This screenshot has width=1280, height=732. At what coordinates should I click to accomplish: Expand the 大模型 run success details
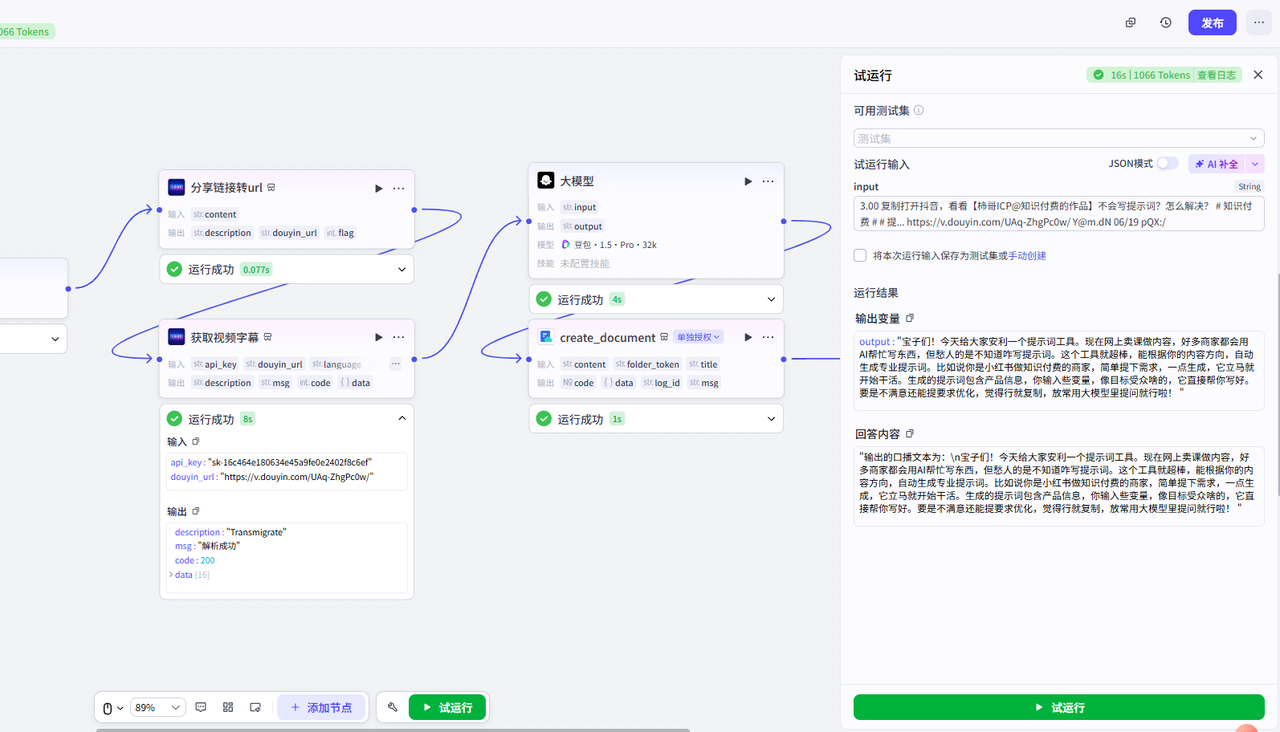coord(771,299)
